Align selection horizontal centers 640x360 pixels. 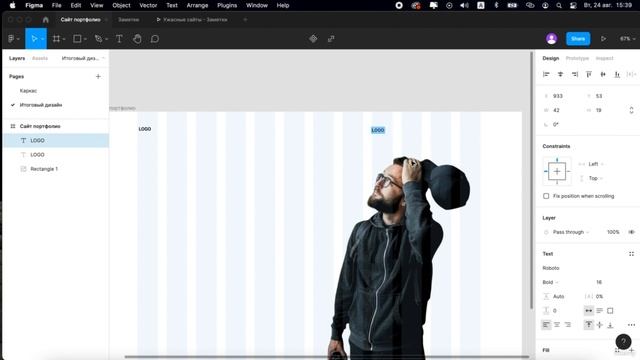click(560, 74)
